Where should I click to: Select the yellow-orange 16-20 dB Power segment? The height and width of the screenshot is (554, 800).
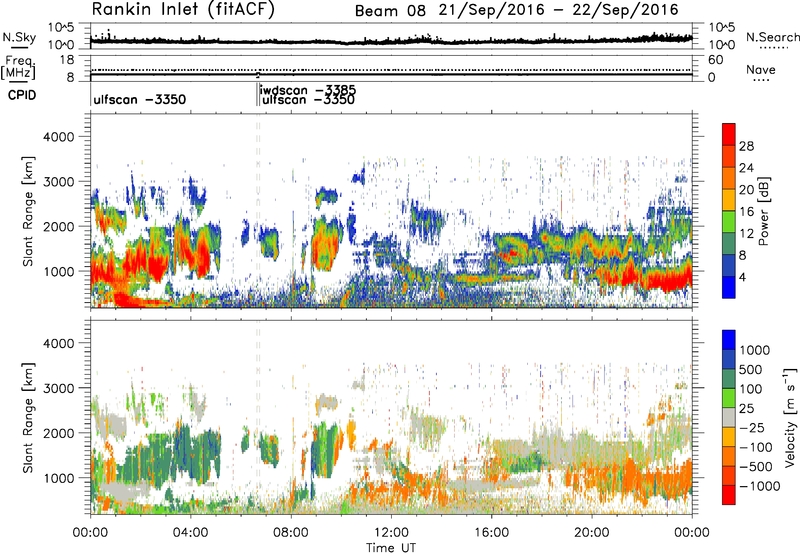point(729,200)
